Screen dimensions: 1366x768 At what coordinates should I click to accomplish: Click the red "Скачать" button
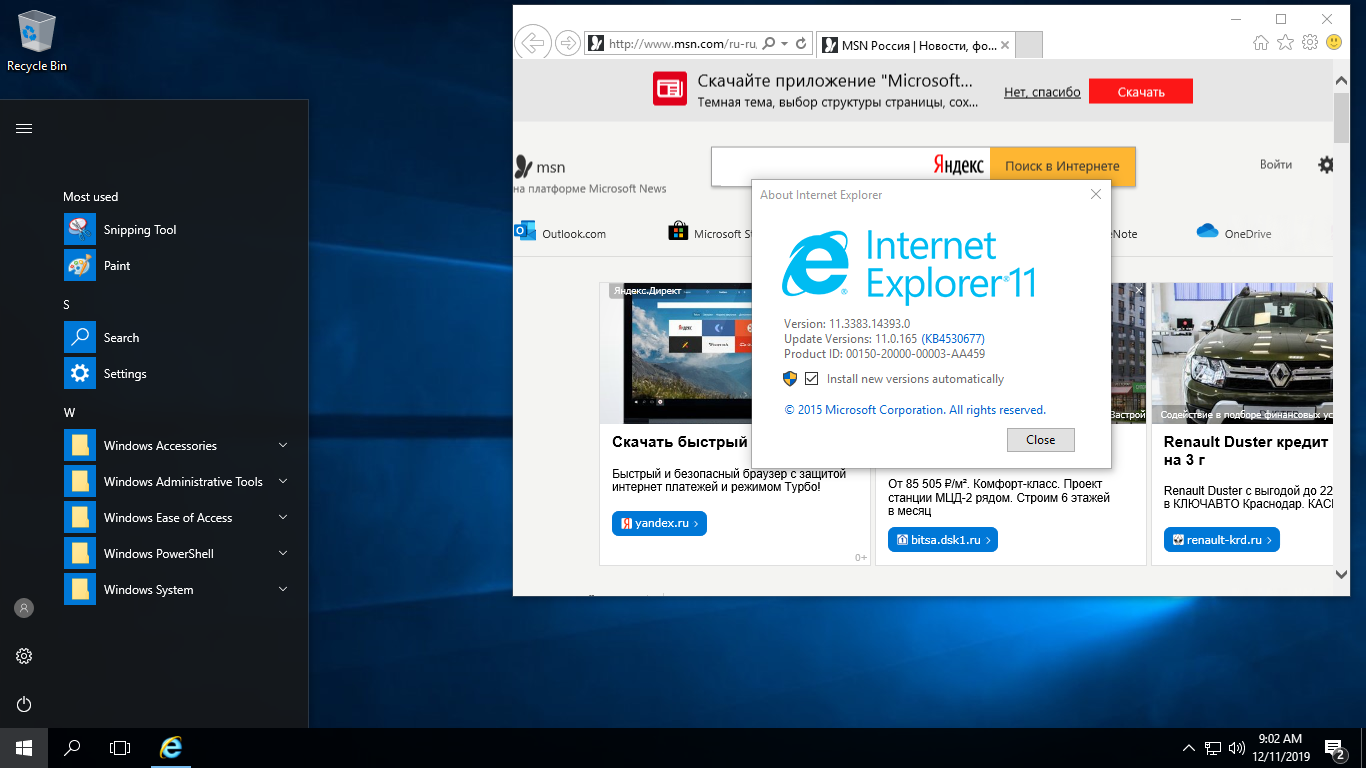1141,92
